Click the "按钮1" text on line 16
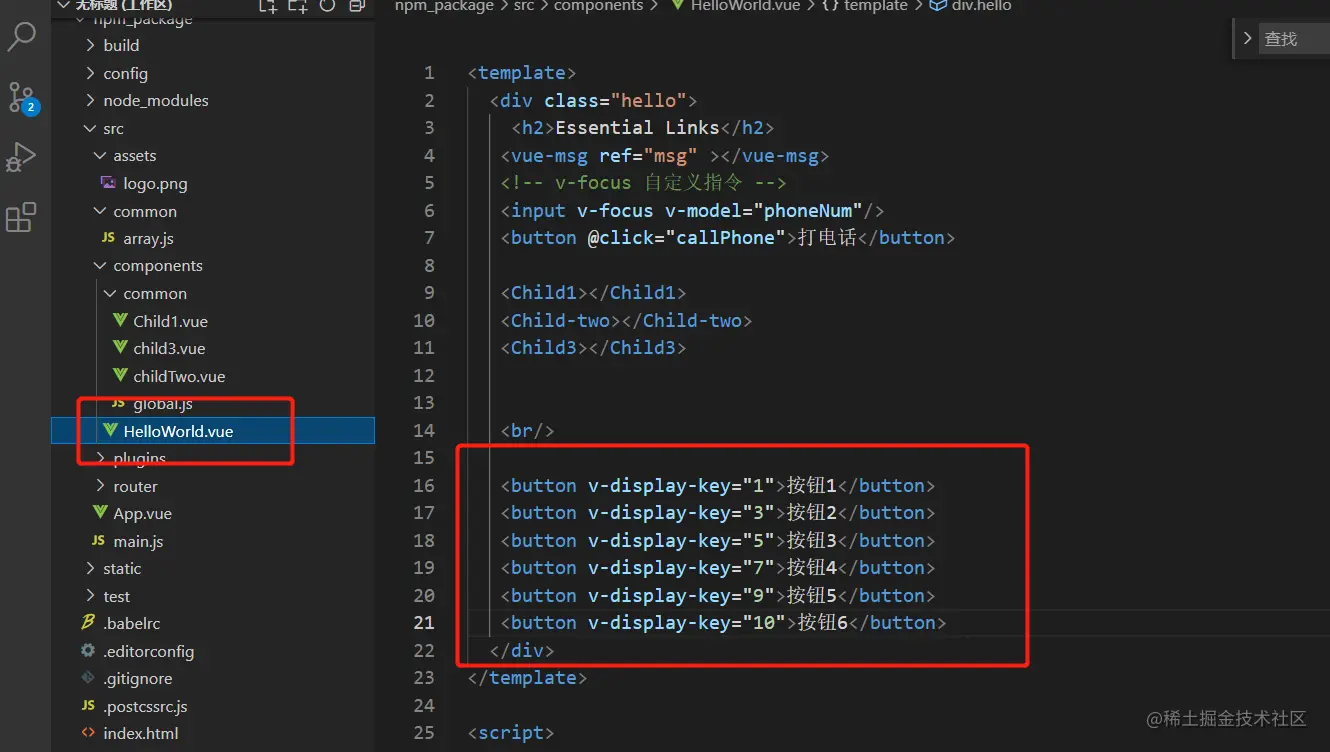Image resolution: width=1330 pixels, height=752 pixels. (x=811, y=485)
